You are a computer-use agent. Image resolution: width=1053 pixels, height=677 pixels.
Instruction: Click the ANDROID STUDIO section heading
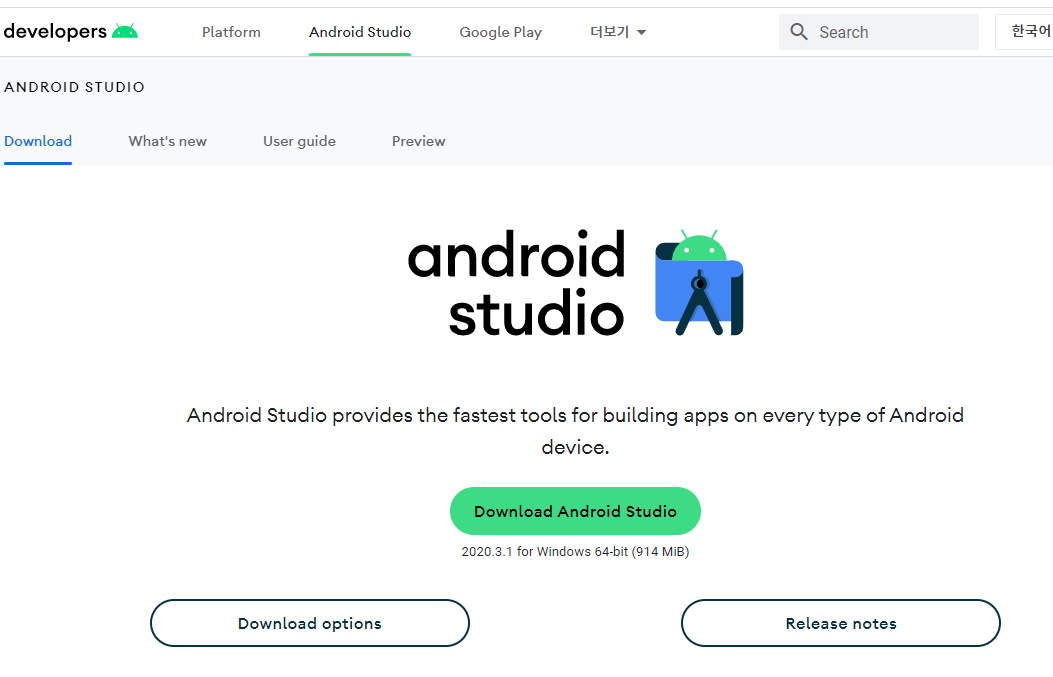point(75,87)
